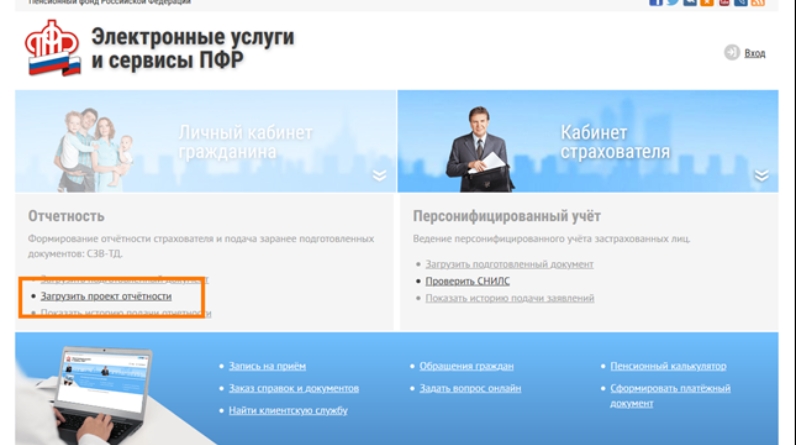Click the grey login arrow icon
This screenshot has width=796, height=445.
click(731, 53)
